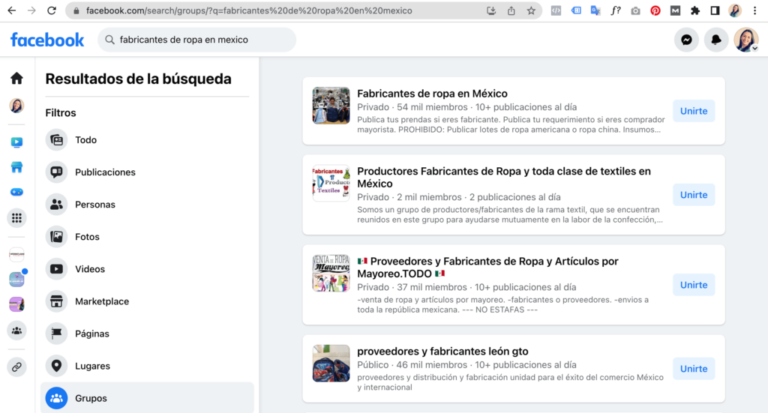The height and width of the screenshot is (413, 768).
Task: Toggle the browser side panel icon
Action: click(x=715, y=10)
